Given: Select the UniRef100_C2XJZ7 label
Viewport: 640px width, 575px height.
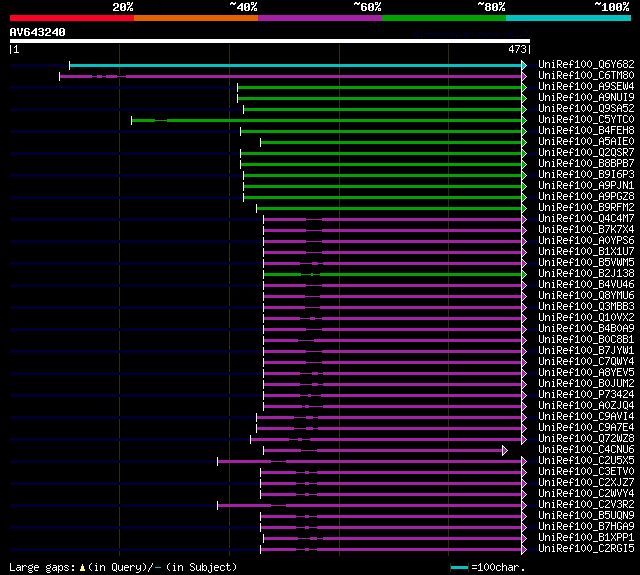Looking at the screenshot, I should tap(586, 483).
